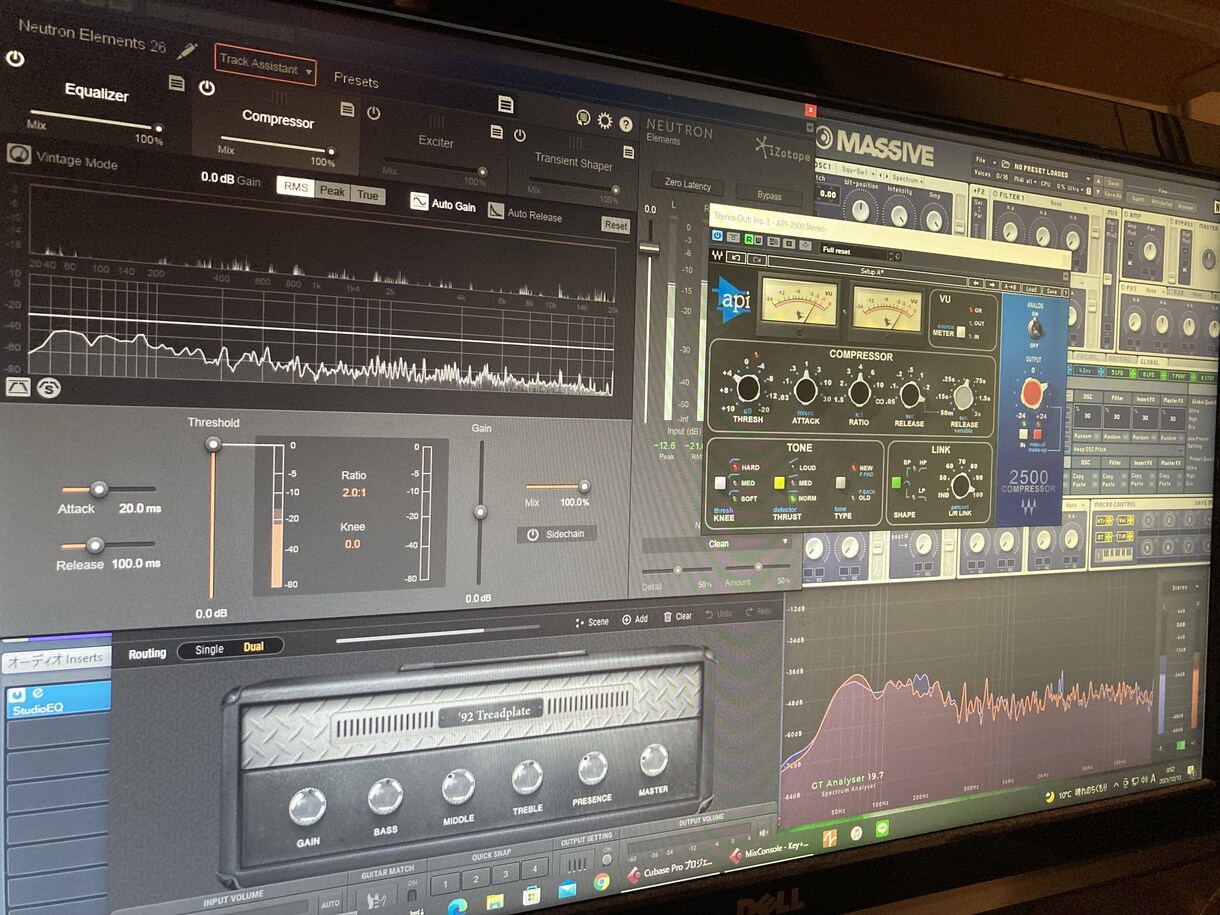Flip the ANALOG on/off switch on API-2500
This screenshot has width=1220, height=915.
[1035, 326]
